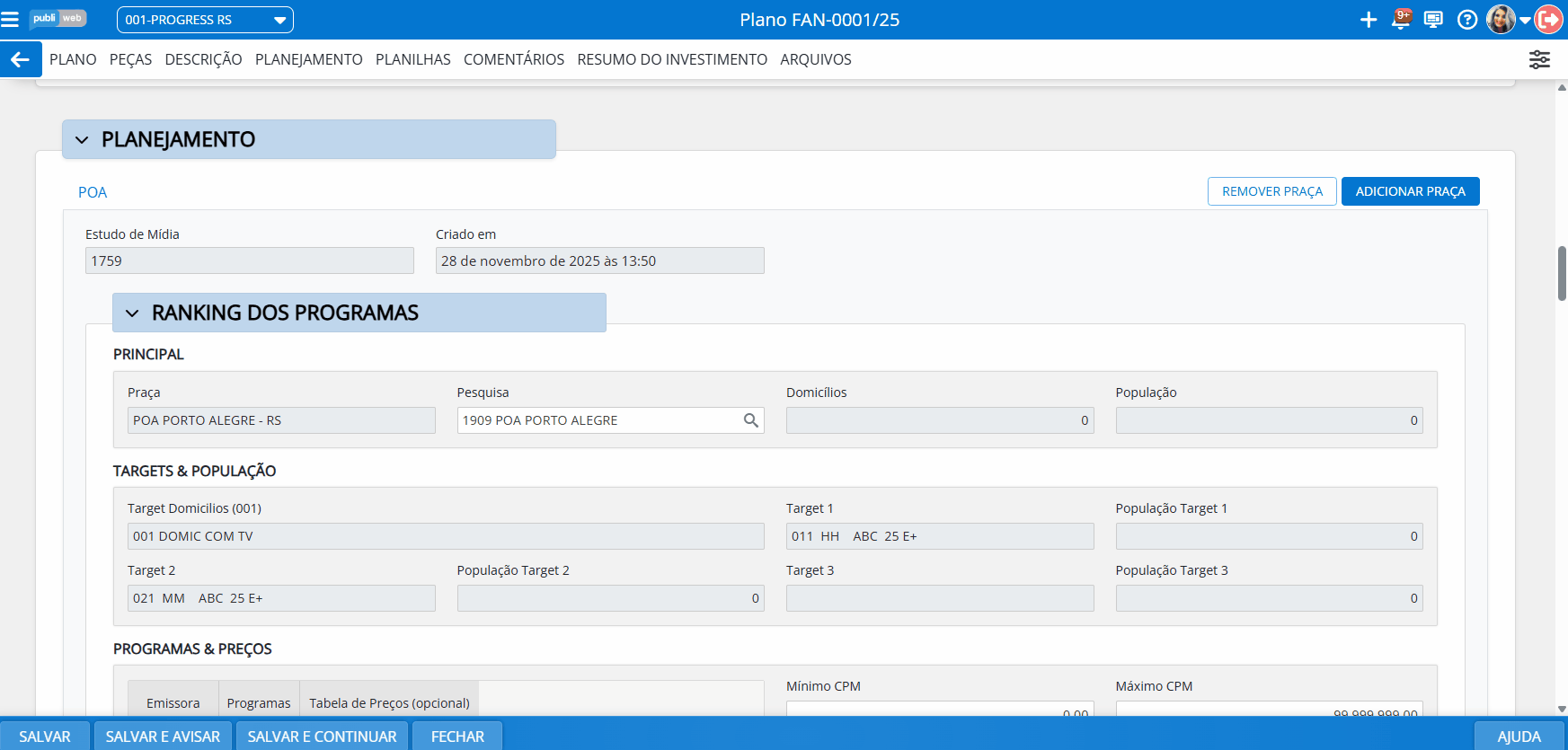Click the plus icon in header
This screenshot has width=1568, height=750.
pos(1368,20)
